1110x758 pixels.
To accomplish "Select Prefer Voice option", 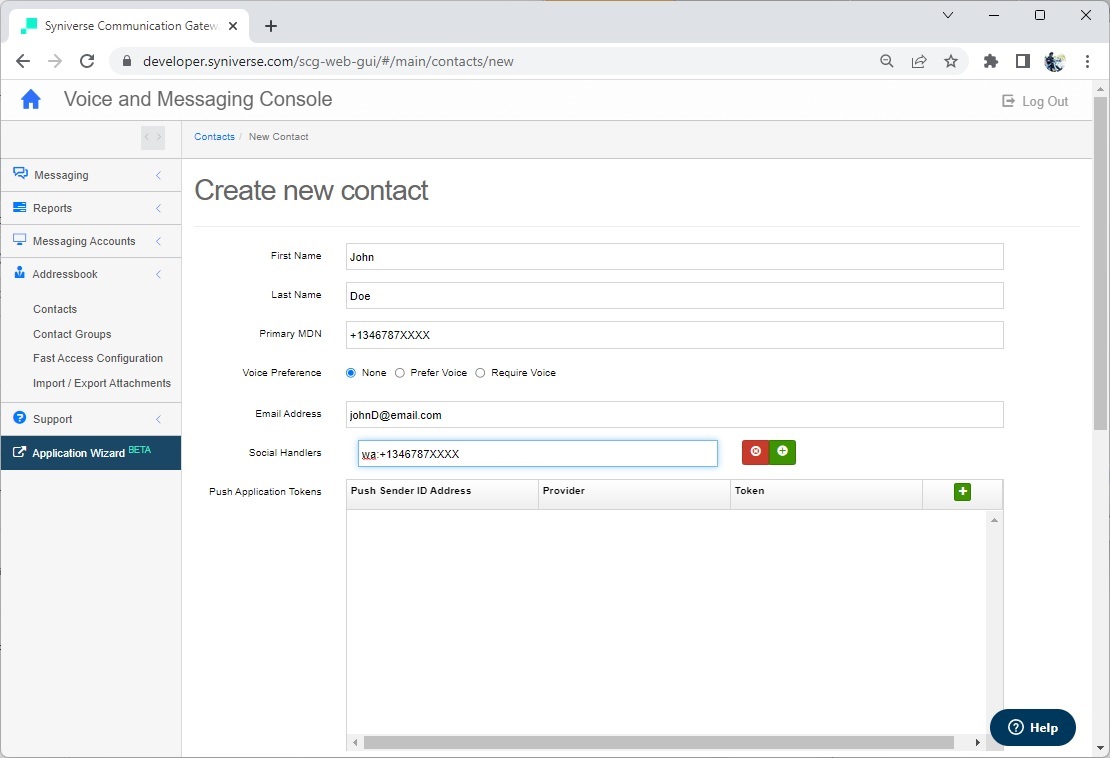I will 400,373.
